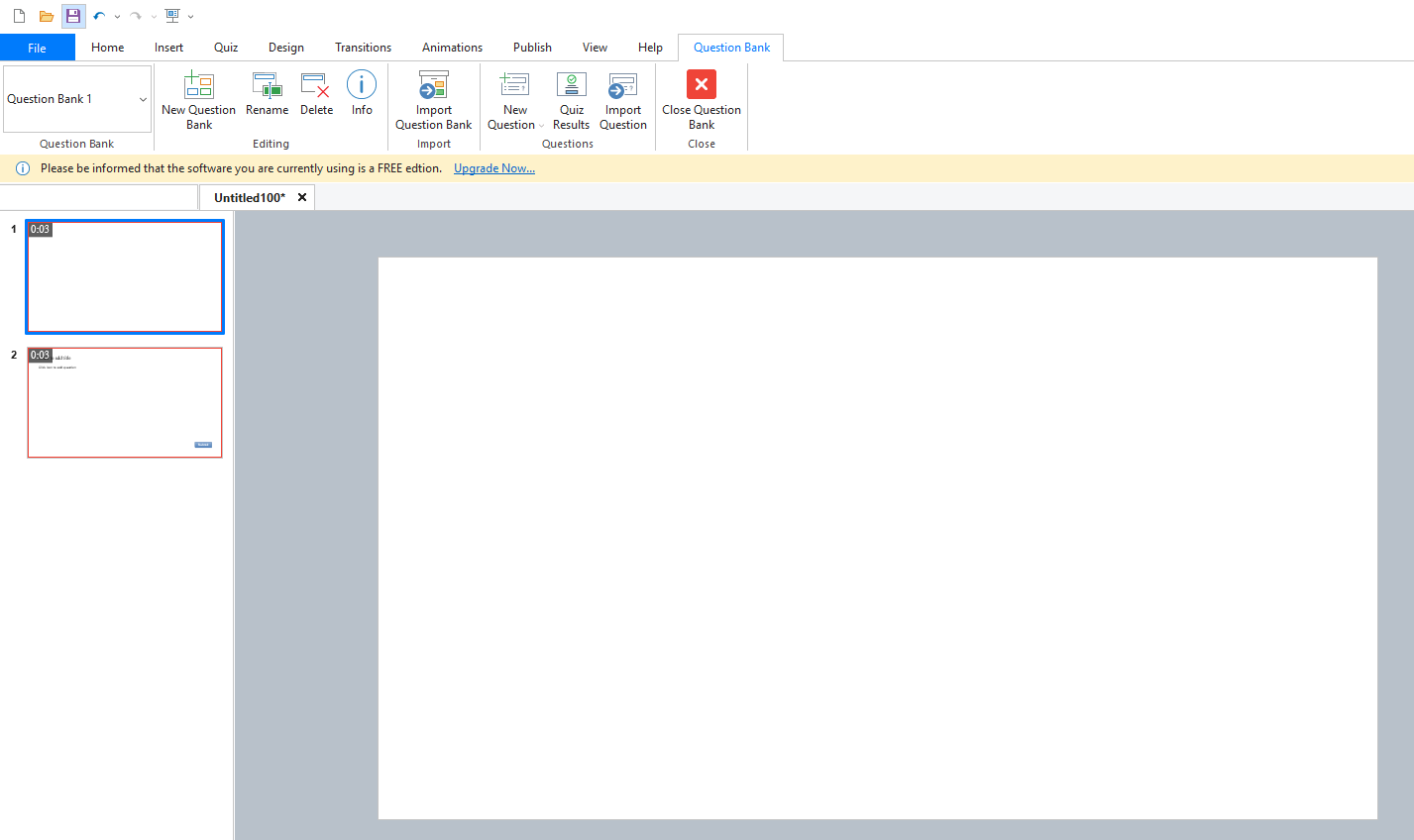Viewport: 1414px width, 840px height.
Task: Open the Help tab
Action: click(650, 48)
